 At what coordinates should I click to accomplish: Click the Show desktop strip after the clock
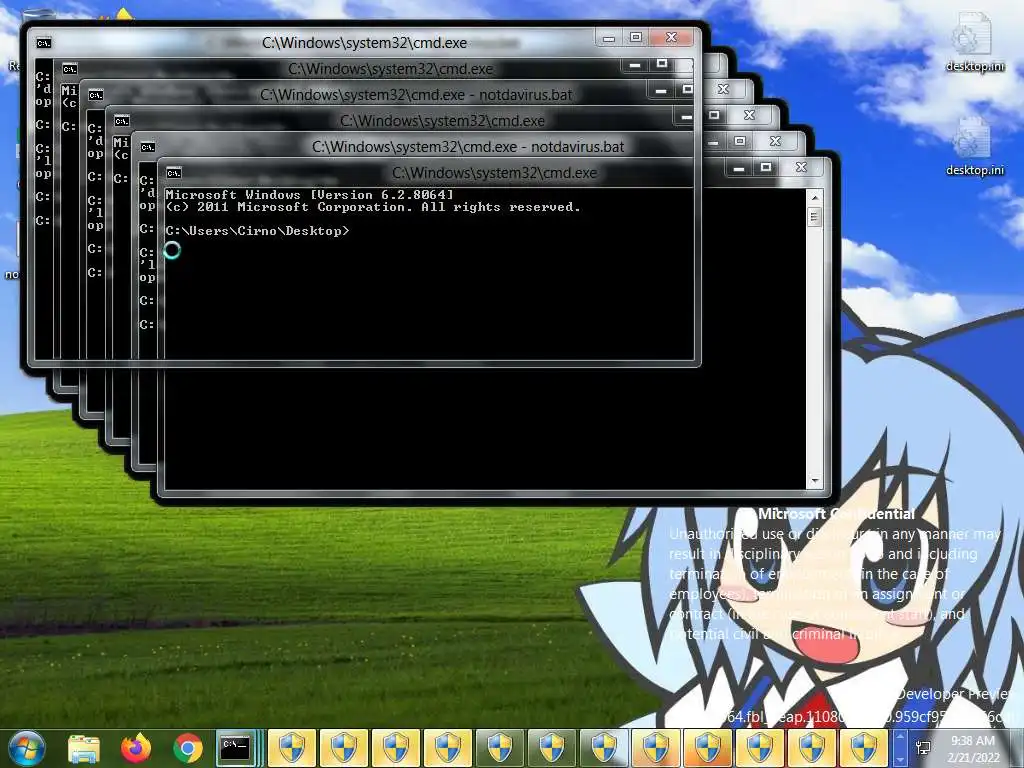click(1017, 748)
